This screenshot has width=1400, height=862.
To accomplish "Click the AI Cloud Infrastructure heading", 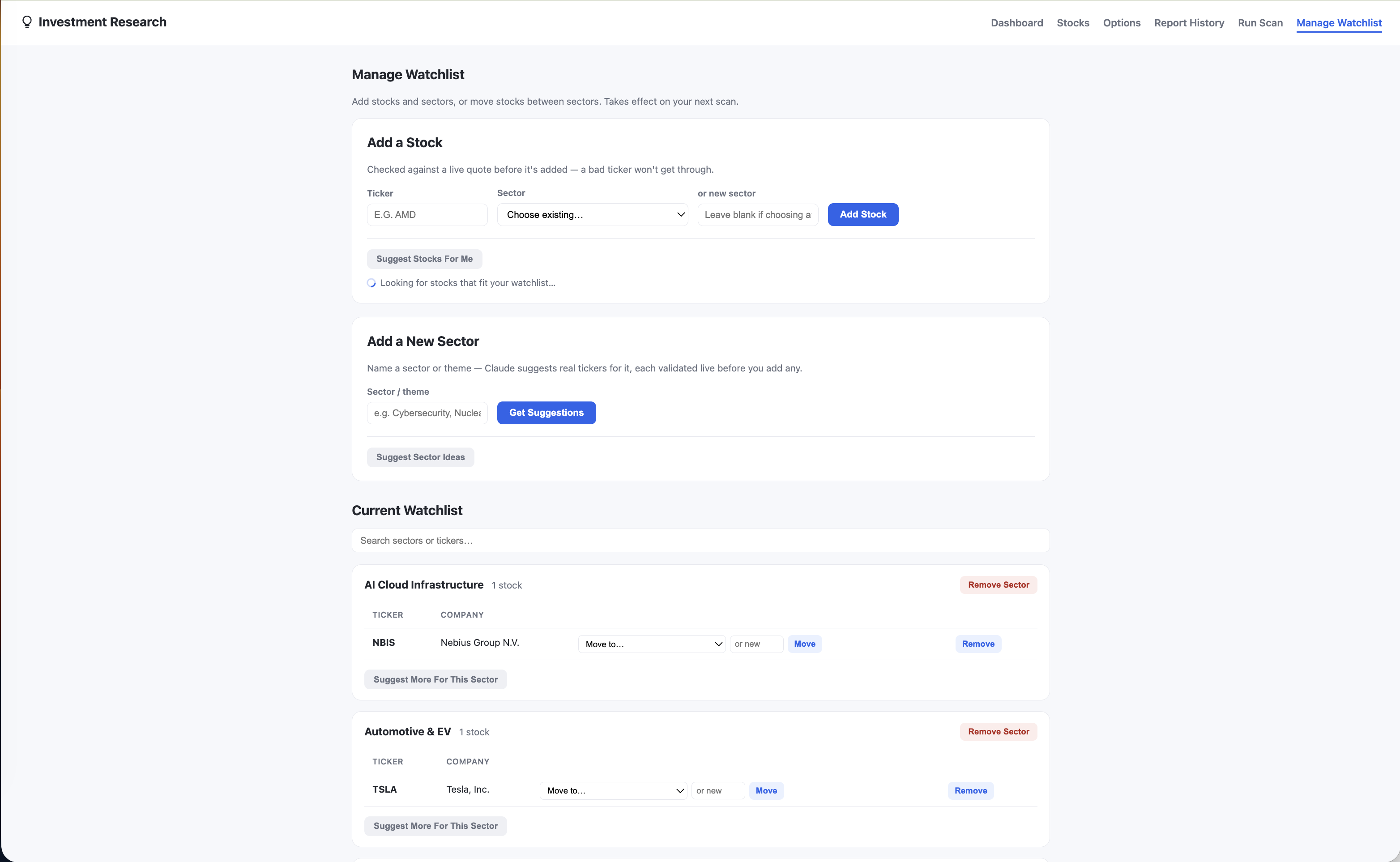I will (423, 585).
